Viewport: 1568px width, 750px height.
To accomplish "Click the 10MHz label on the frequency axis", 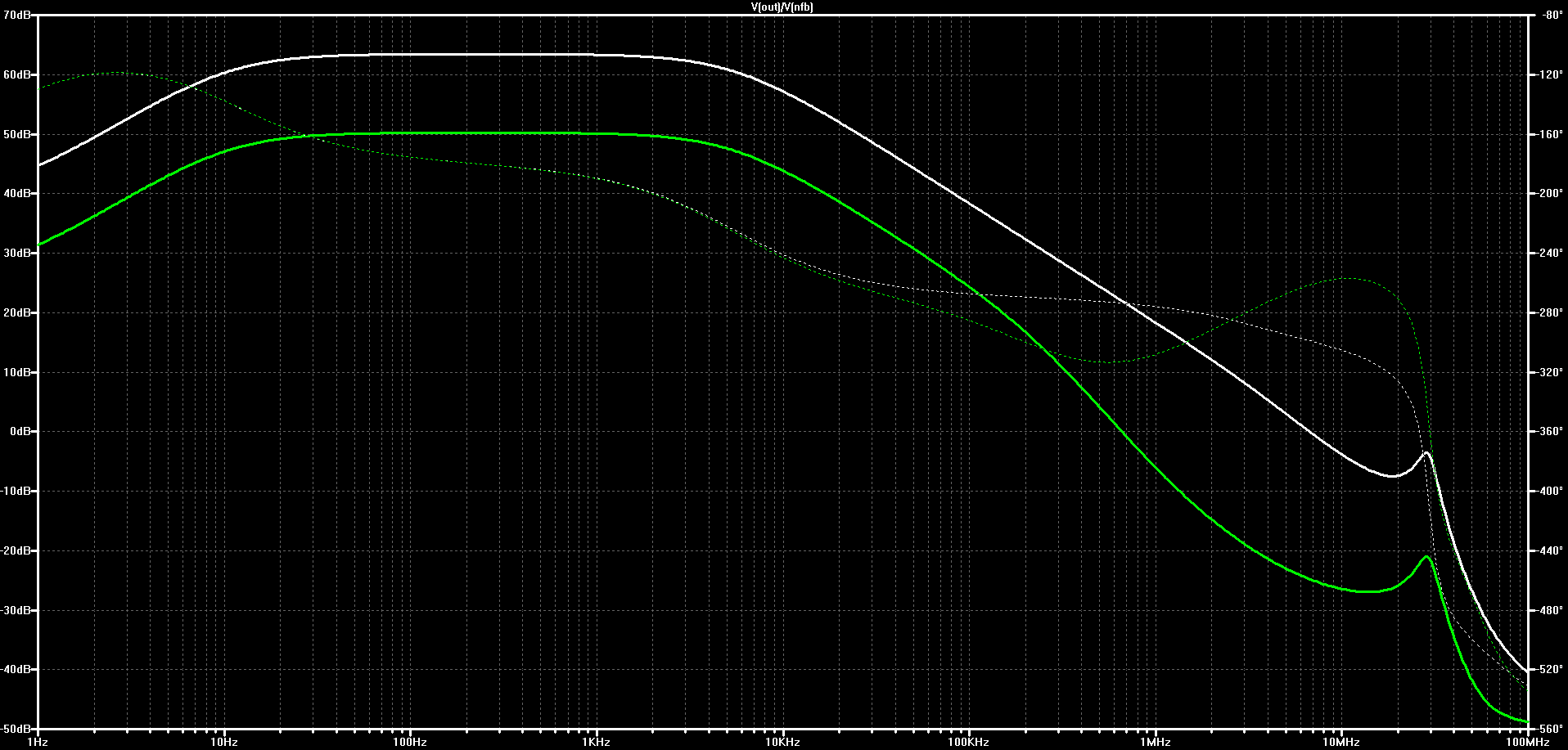I will [x=1342, y=743].
